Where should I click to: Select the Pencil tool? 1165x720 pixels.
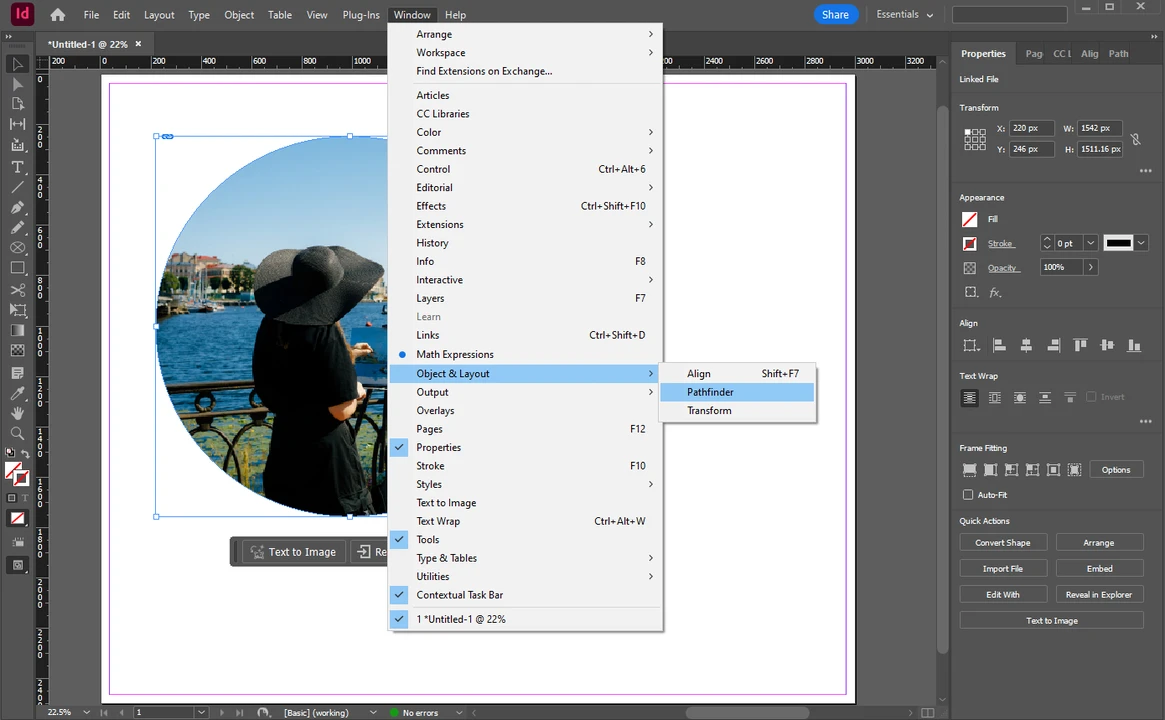click(x=17, y=227)
